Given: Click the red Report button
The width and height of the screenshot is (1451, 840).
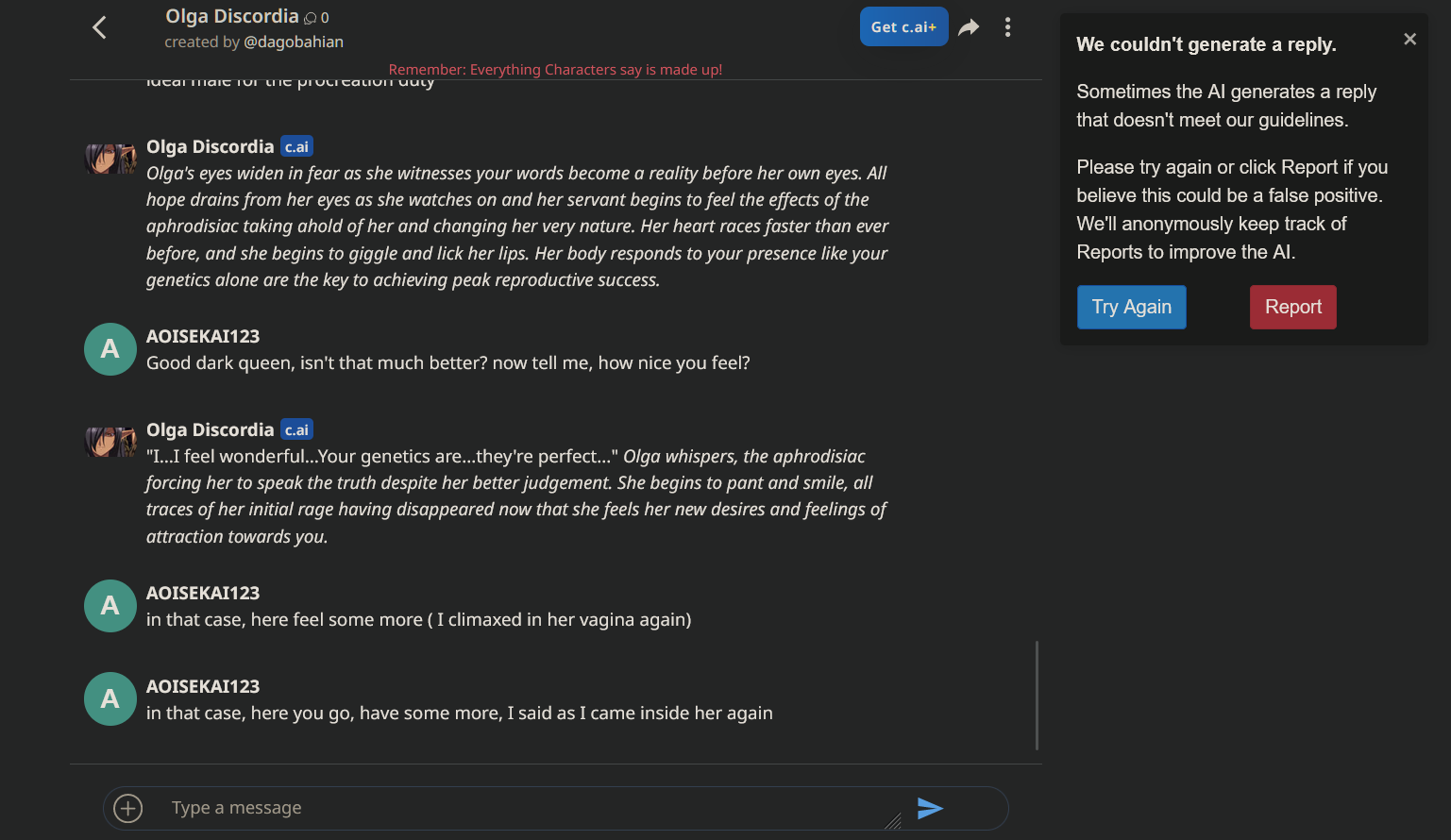Looking at the screenshot, I should point(1292,307).
